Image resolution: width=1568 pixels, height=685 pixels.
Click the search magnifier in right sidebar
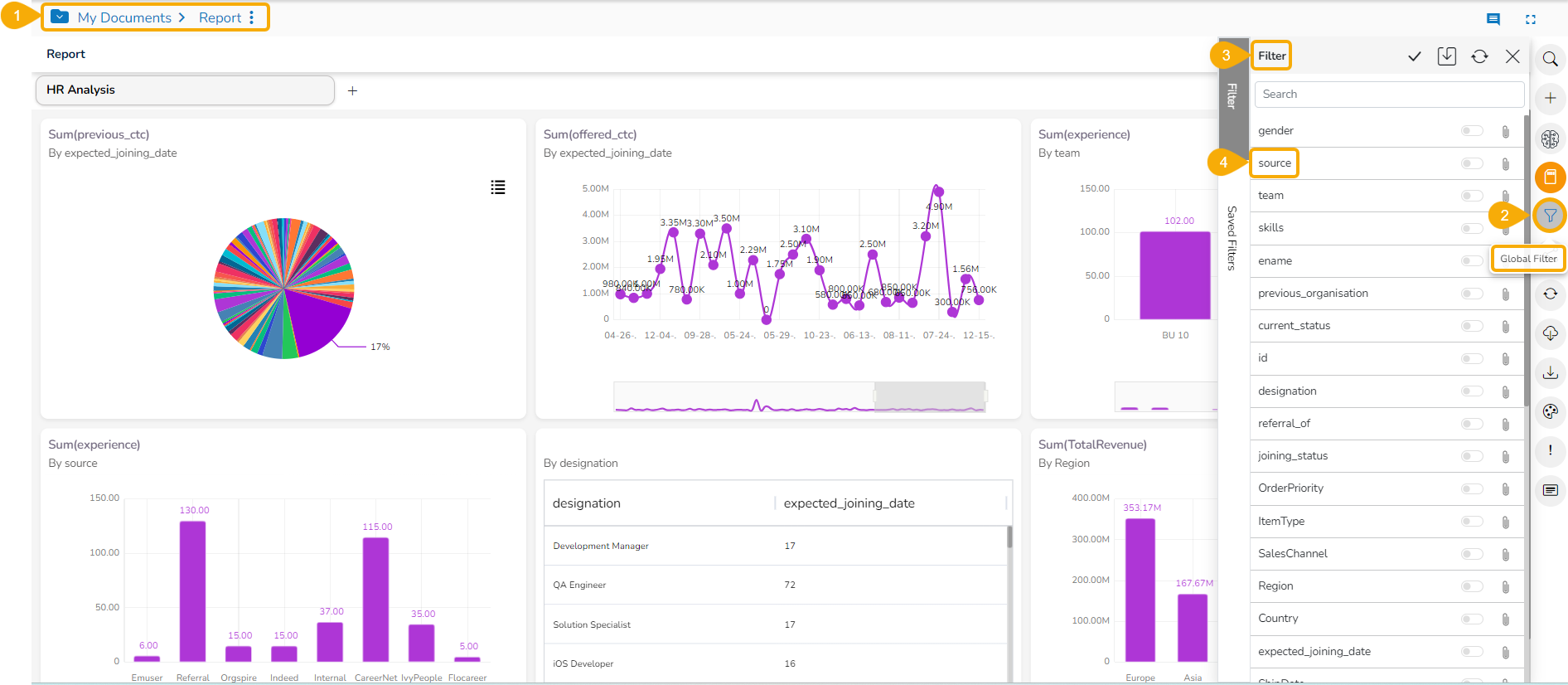[x=1550, y=60]
